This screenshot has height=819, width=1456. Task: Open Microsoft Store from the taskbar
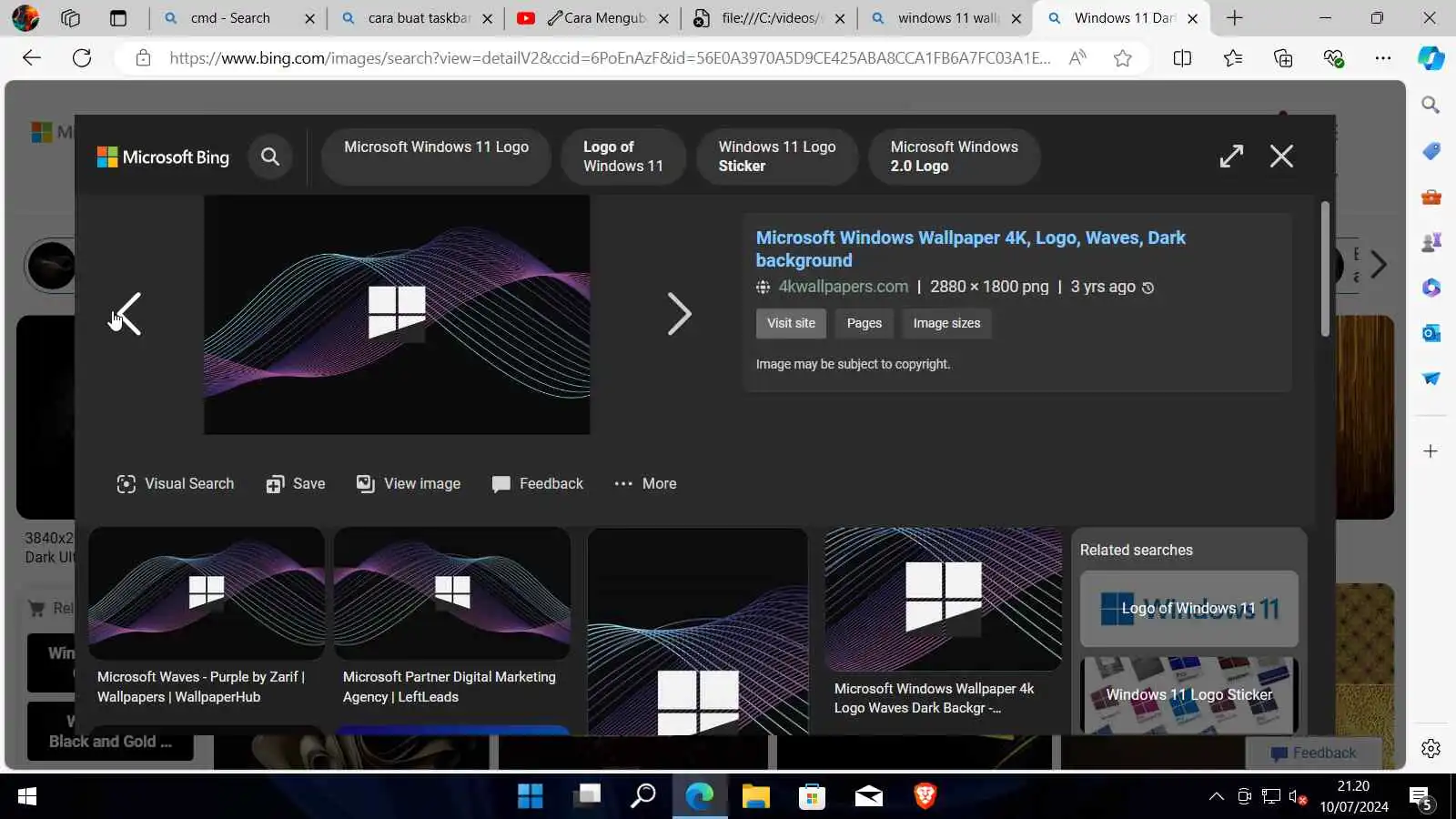812,796
